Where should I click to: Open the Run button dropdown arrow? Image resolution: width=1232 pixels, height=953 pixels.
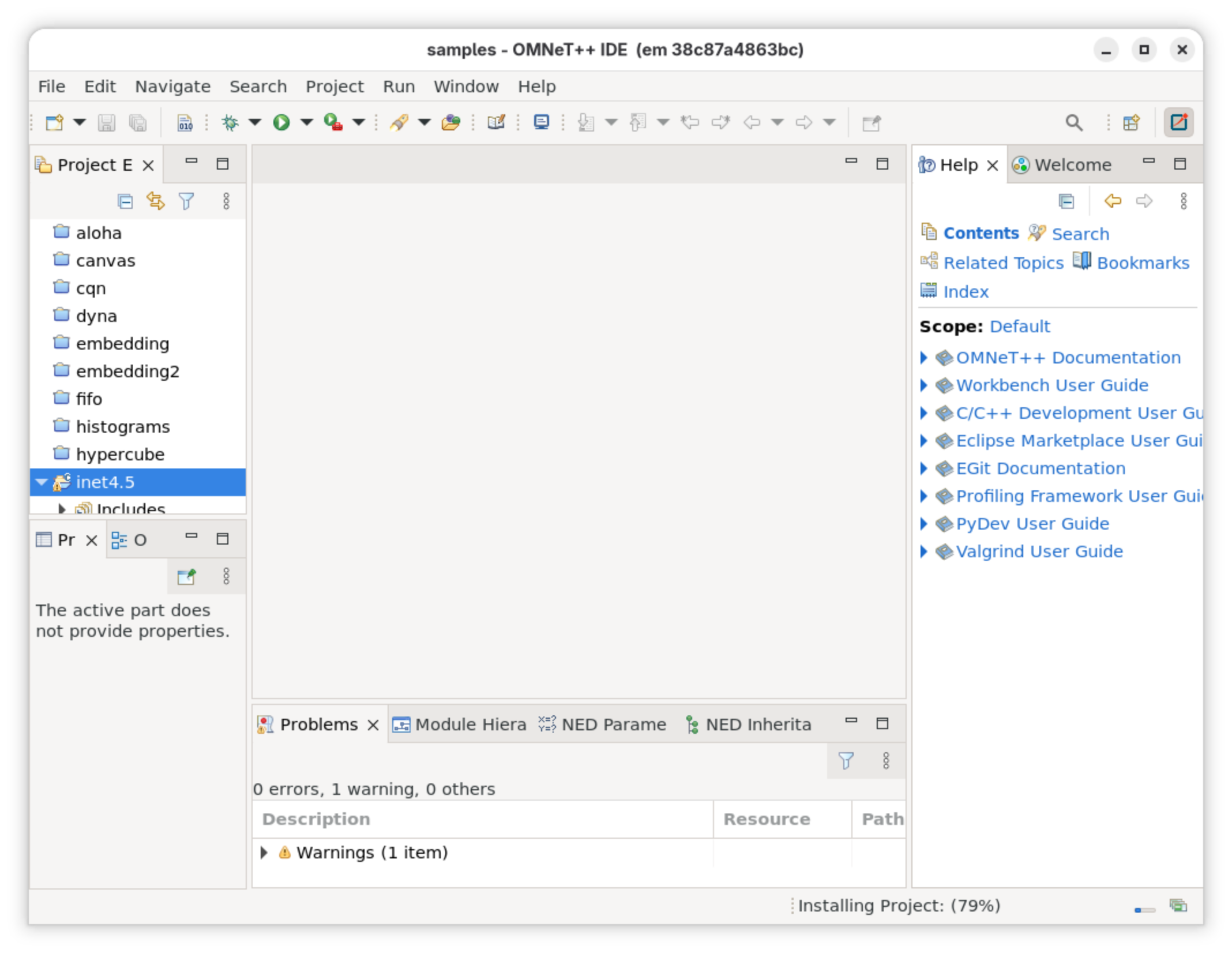pyautogui.click(x=307, y=122)
